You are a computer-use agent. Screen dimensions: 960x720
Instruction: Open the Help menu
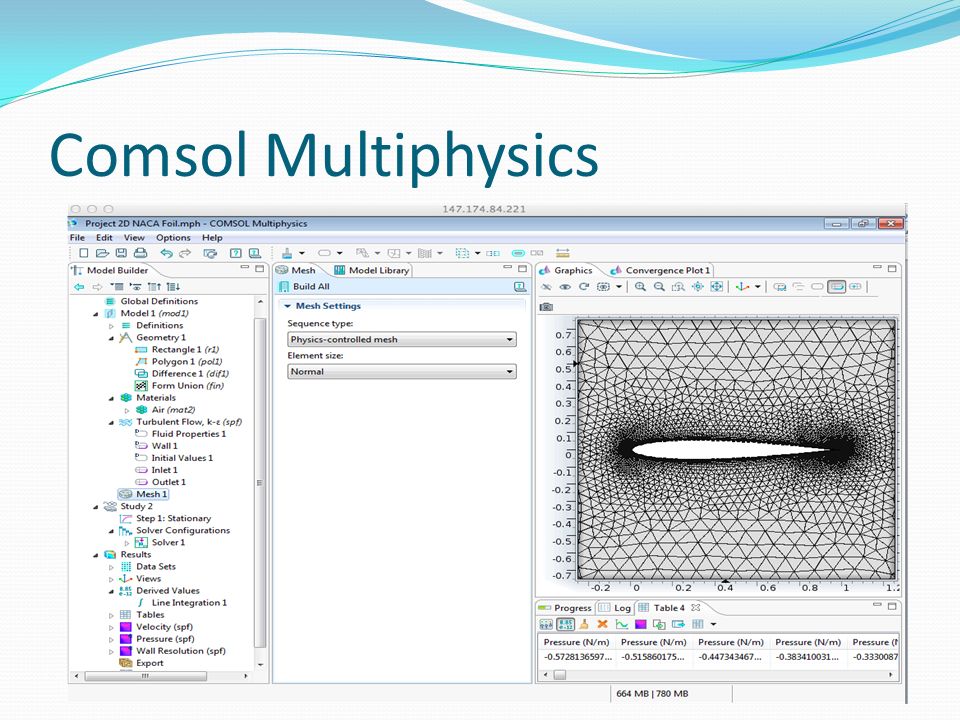click(x=212, y=238)
